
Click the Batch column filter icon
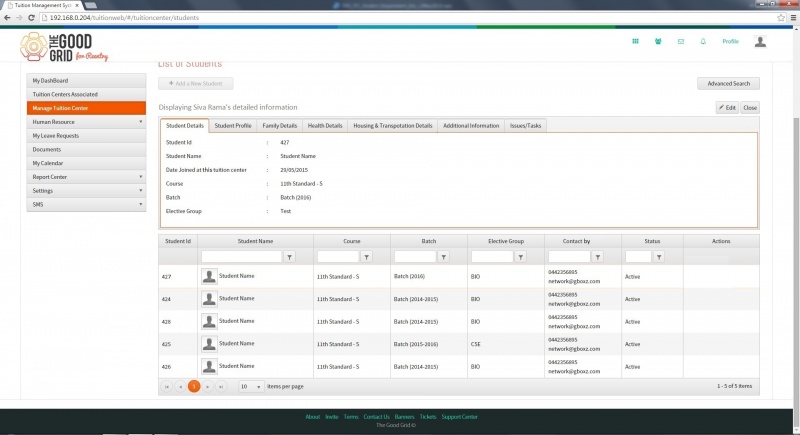[443, 257]
